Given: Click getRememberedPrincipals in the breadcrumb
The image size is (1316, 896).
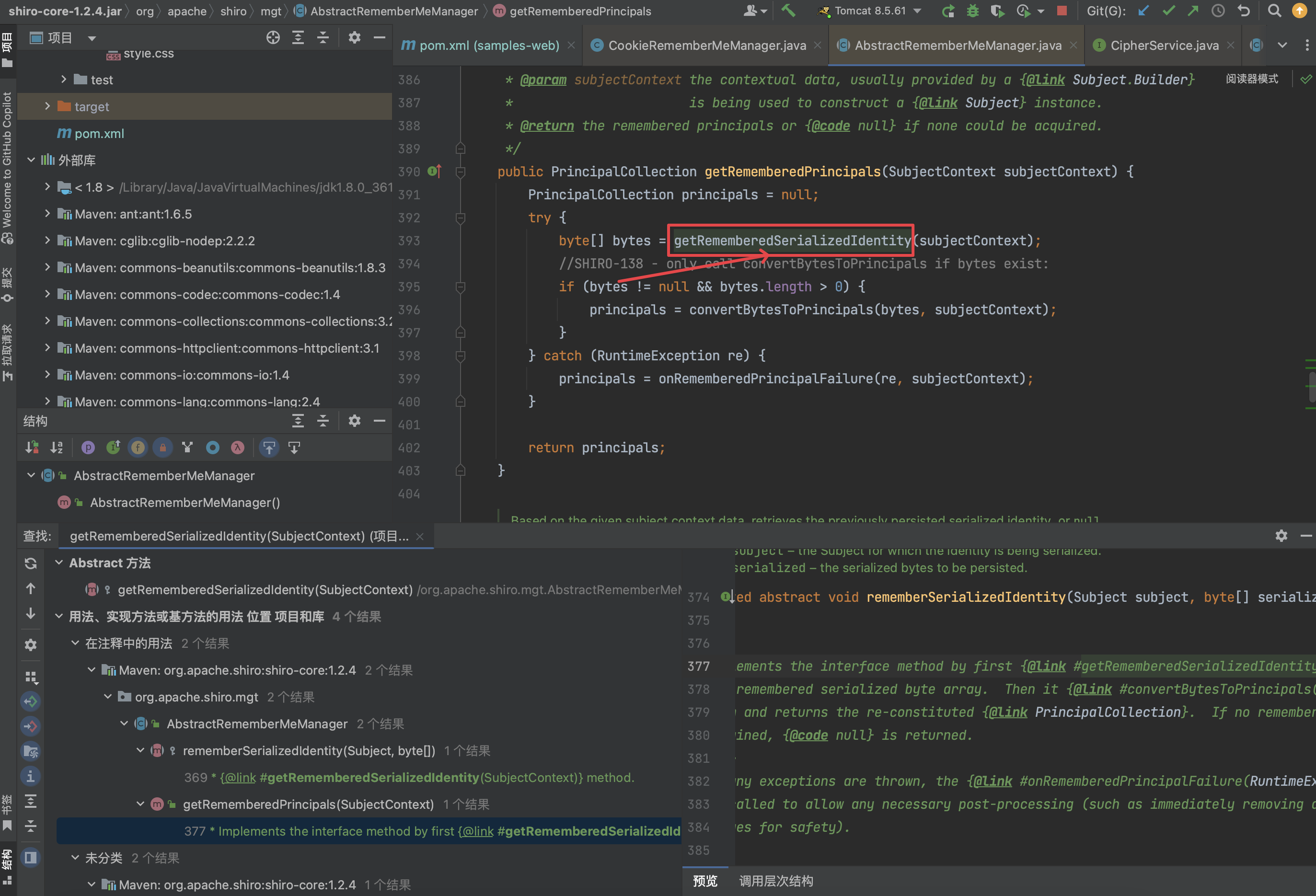Looking at the screenshot, I should pyautogui.click(x=580, y=11).
